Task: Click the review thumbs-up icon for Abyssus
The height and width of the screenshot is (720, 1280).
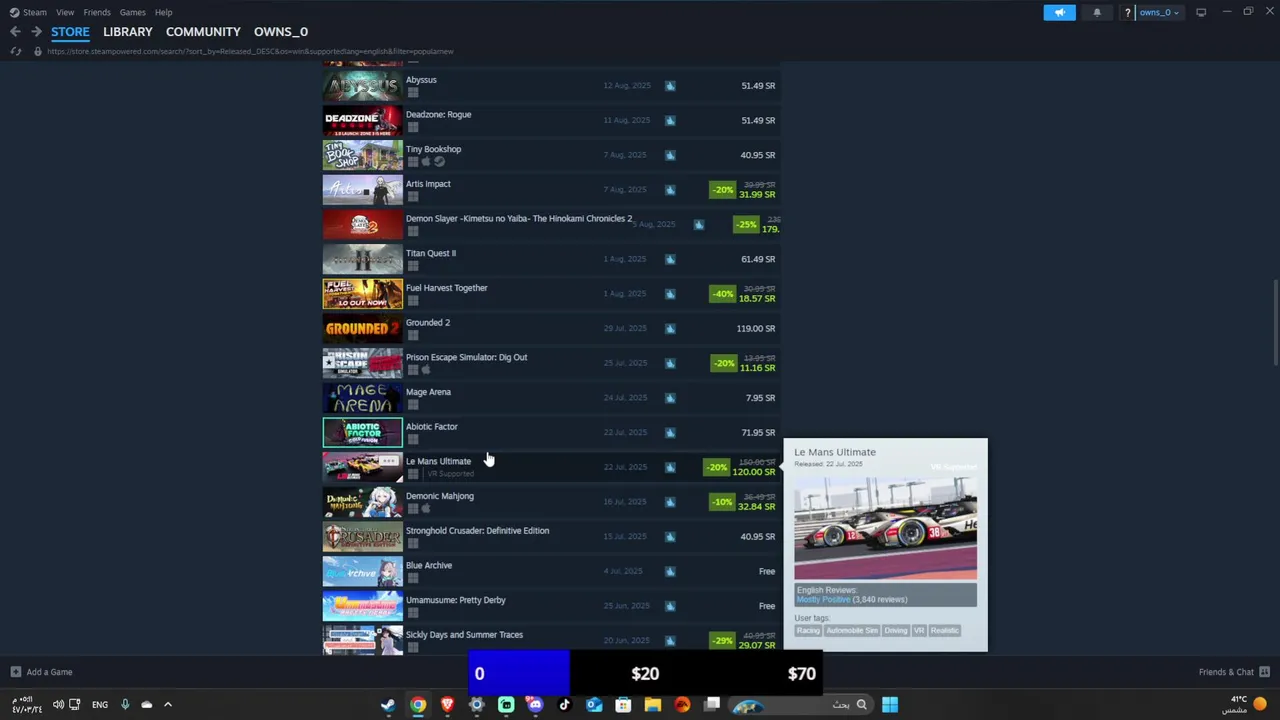Action: click(670, 86)
